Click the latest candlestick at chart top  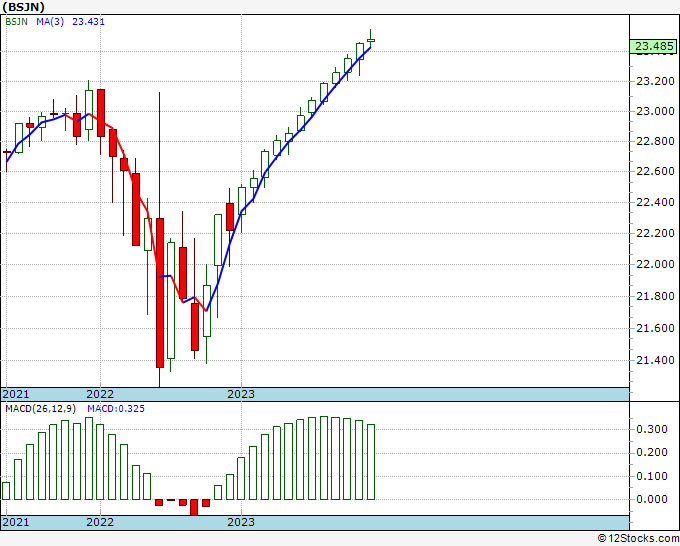tap(371, 40)
